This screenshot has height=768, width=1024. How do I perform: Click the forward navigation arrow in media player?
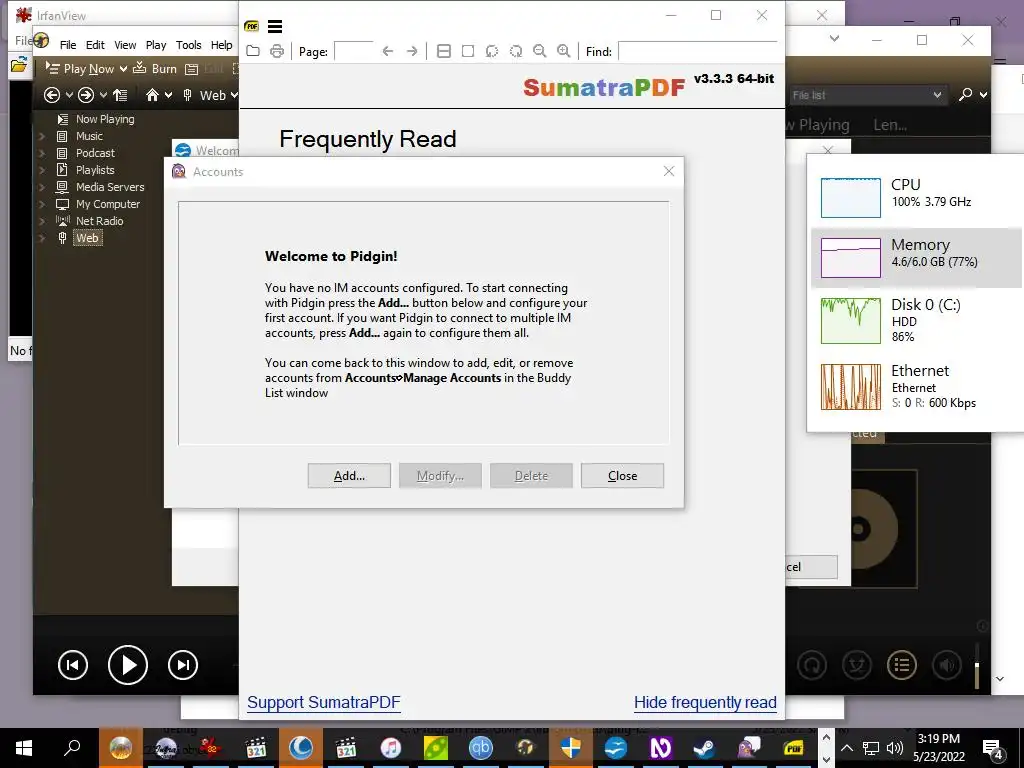(x=86, y=95)
